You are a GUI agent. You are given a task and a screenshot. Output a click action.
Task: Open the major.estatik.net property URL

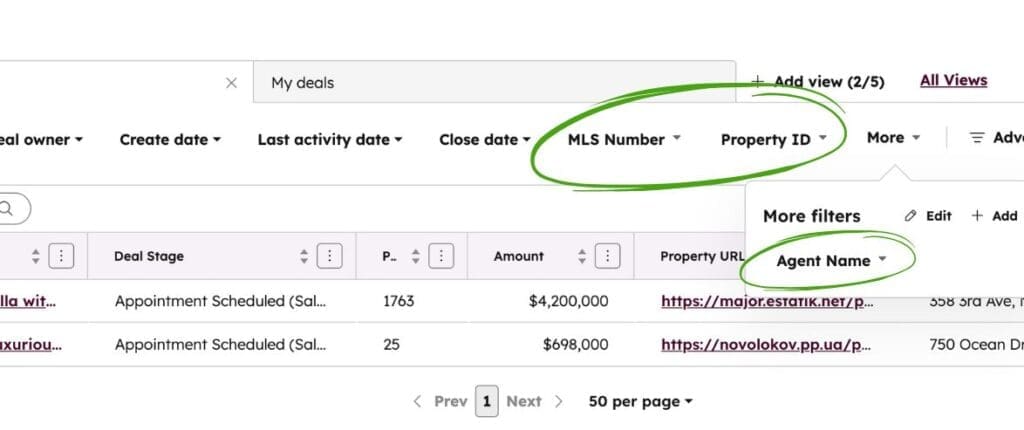pos(766,300)
